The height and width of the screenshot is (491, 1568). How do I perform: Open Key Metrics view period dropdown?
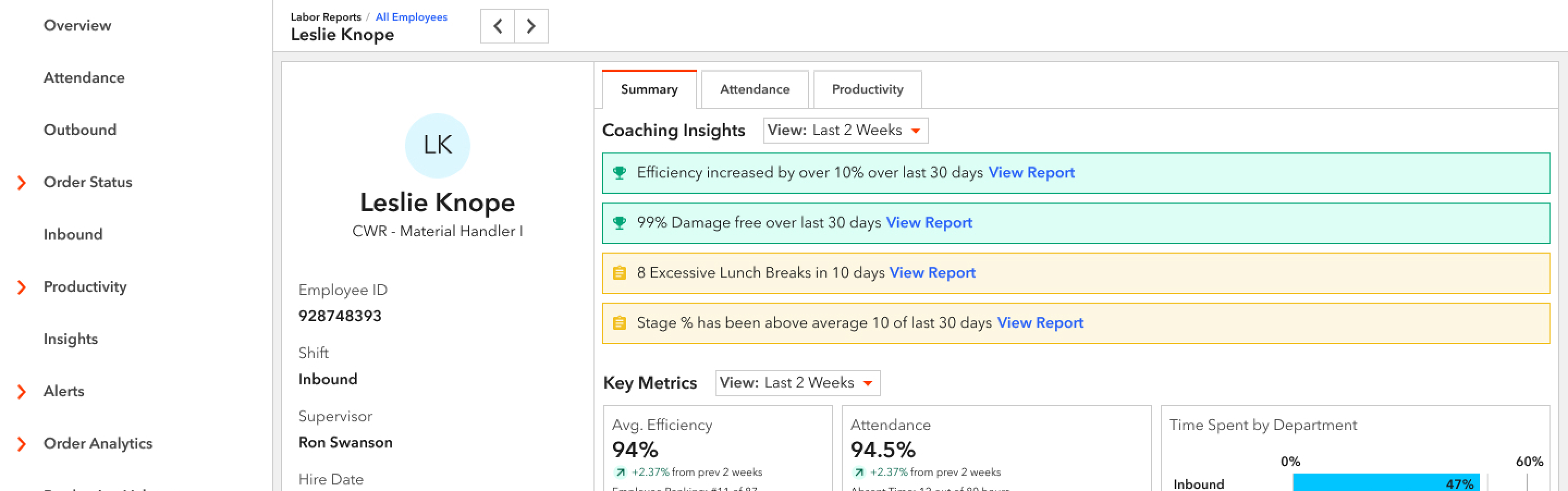797,383
